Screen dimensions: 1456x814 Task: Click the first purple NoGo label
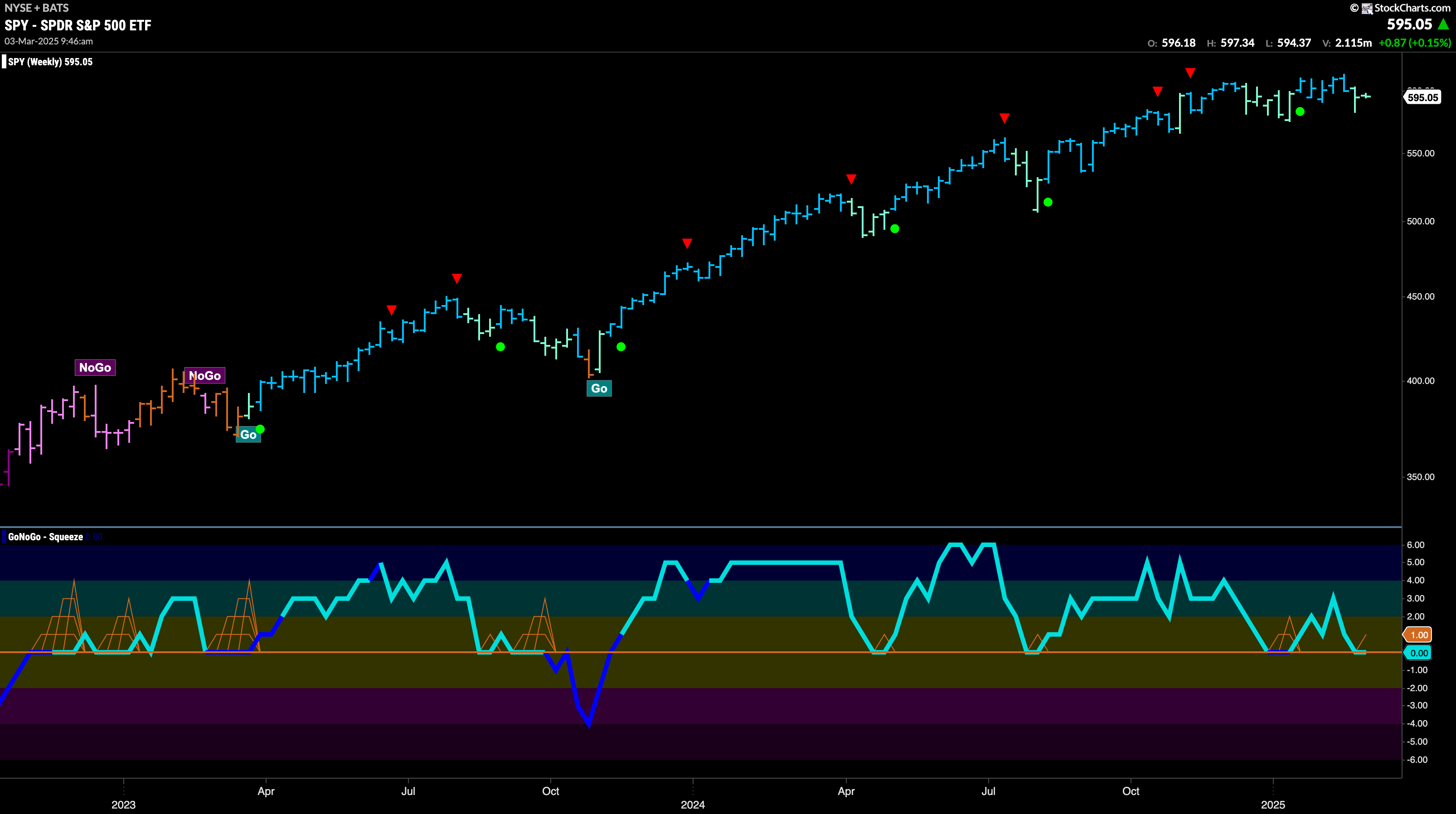click(x=95, y=368)
